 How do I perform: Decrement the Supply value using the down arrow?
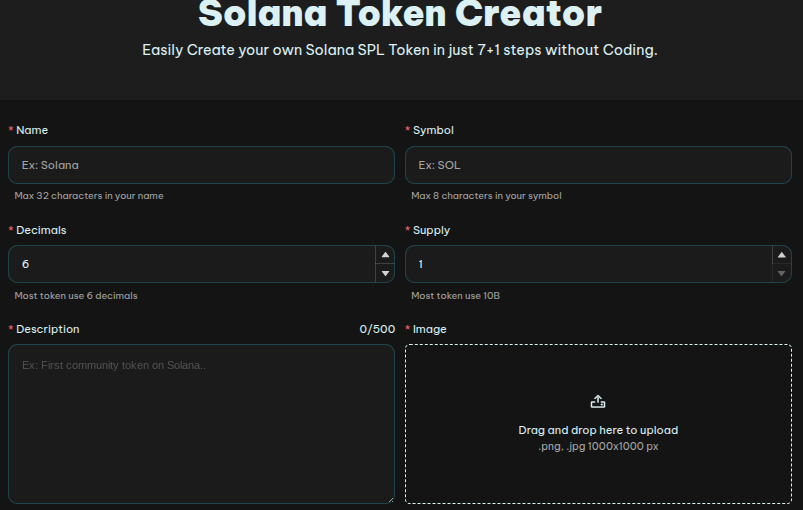[782, 273]
